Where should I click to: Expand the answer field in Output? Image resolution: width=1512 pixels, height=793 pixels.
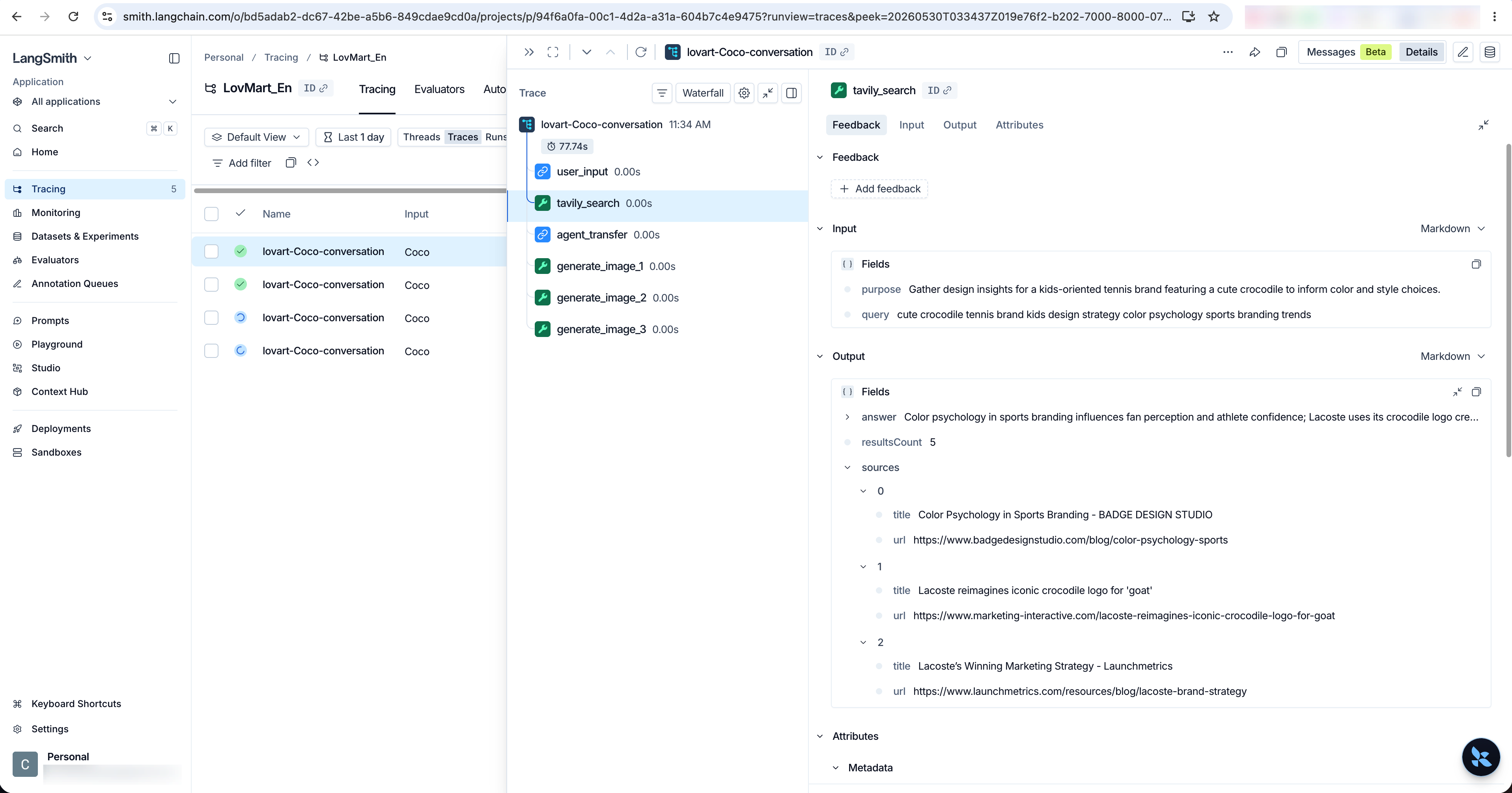(x=847, y=417)
